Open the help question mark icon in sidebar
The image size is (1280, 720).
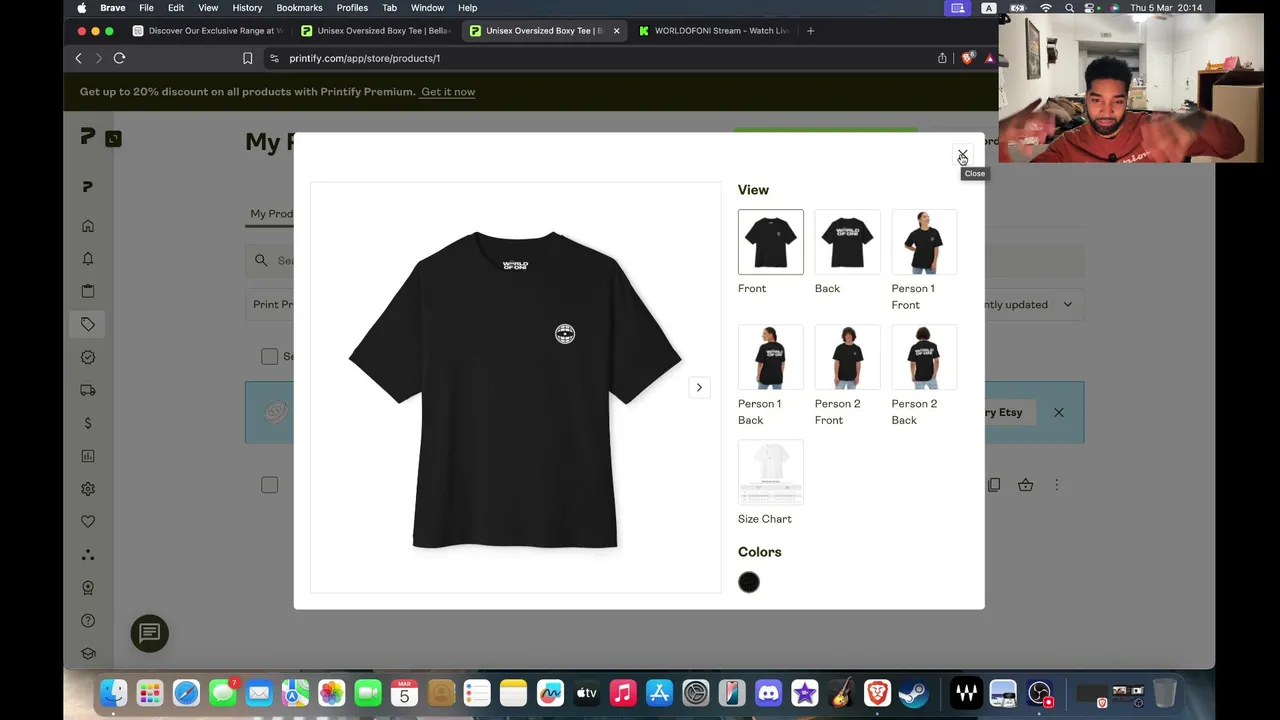pyautogui.click(x=88, y=621)
